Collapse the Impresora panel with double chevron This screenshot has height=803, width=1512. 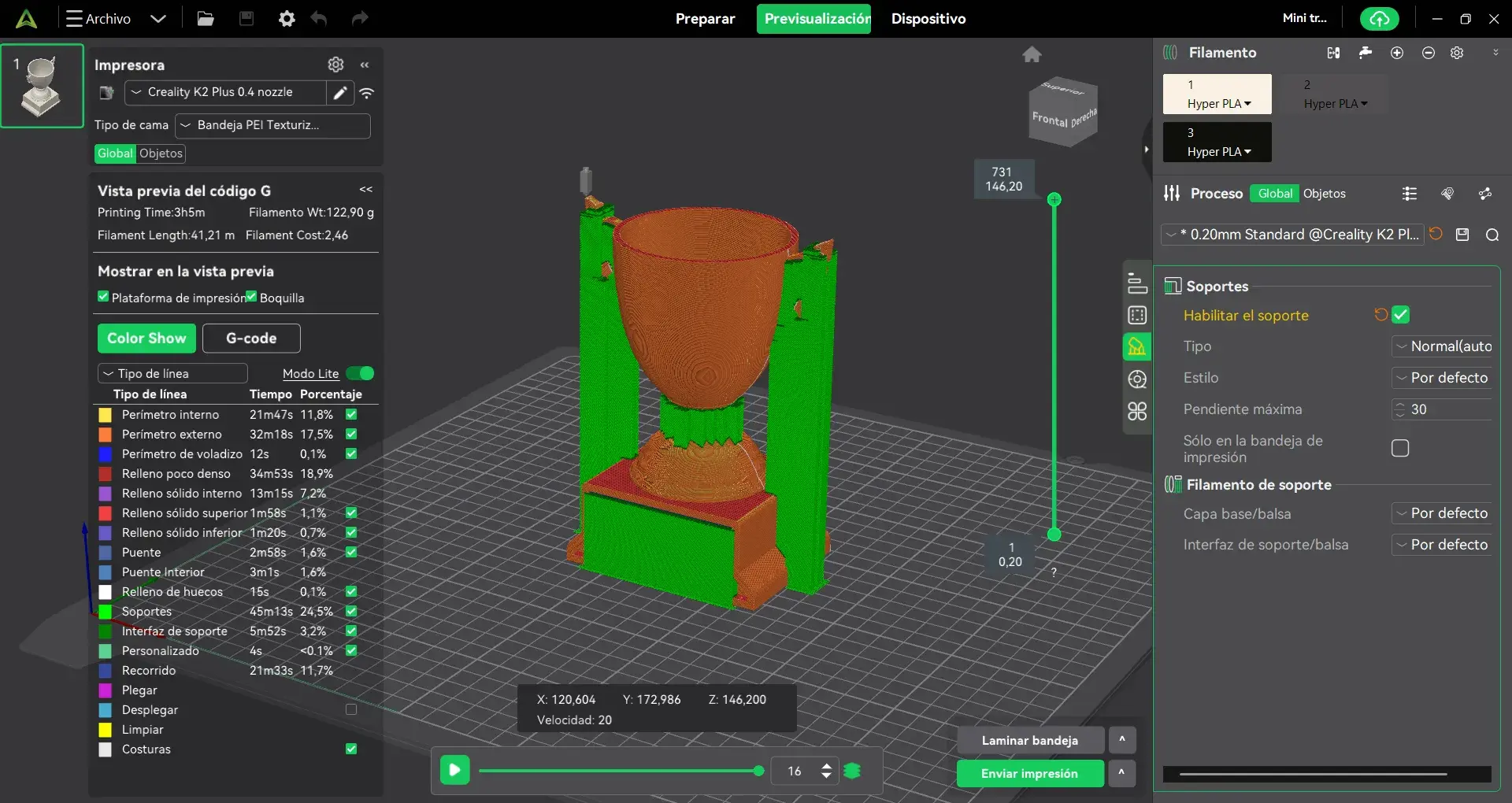point(365,65)
